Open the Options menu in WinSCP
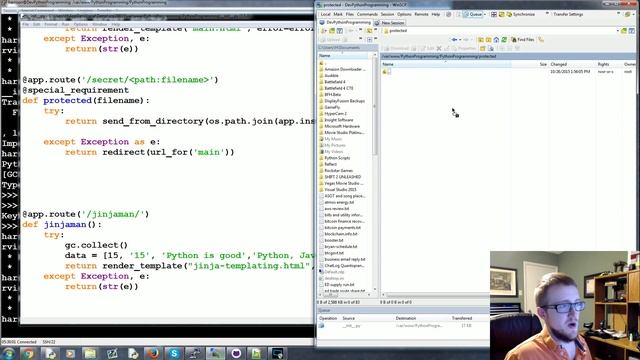640x360 pixels. coord(404,14)
